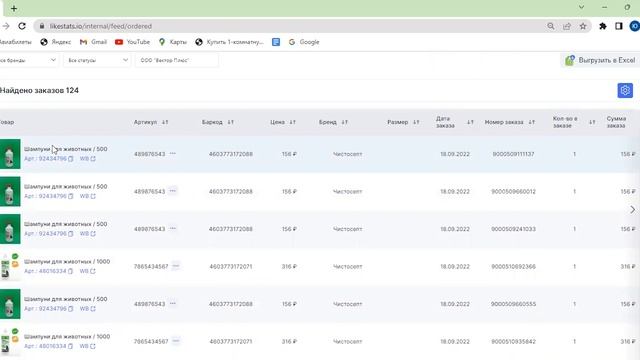The height and width of the screenshot is (360, 640).
Task: Open WB link in order 9000509660555 row
Action: point(87,309)
